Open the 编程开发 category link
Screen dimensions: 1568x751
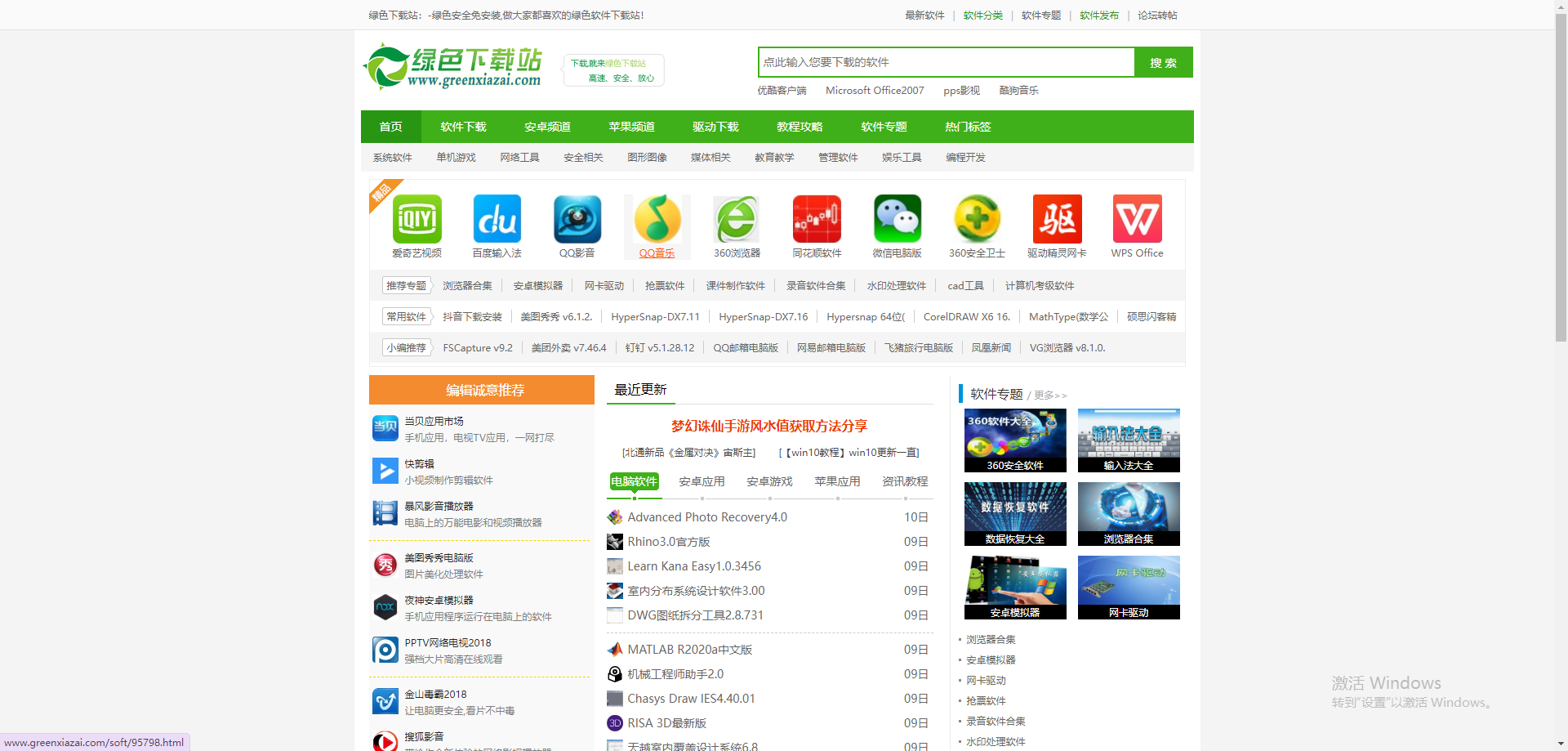[965, 158]
